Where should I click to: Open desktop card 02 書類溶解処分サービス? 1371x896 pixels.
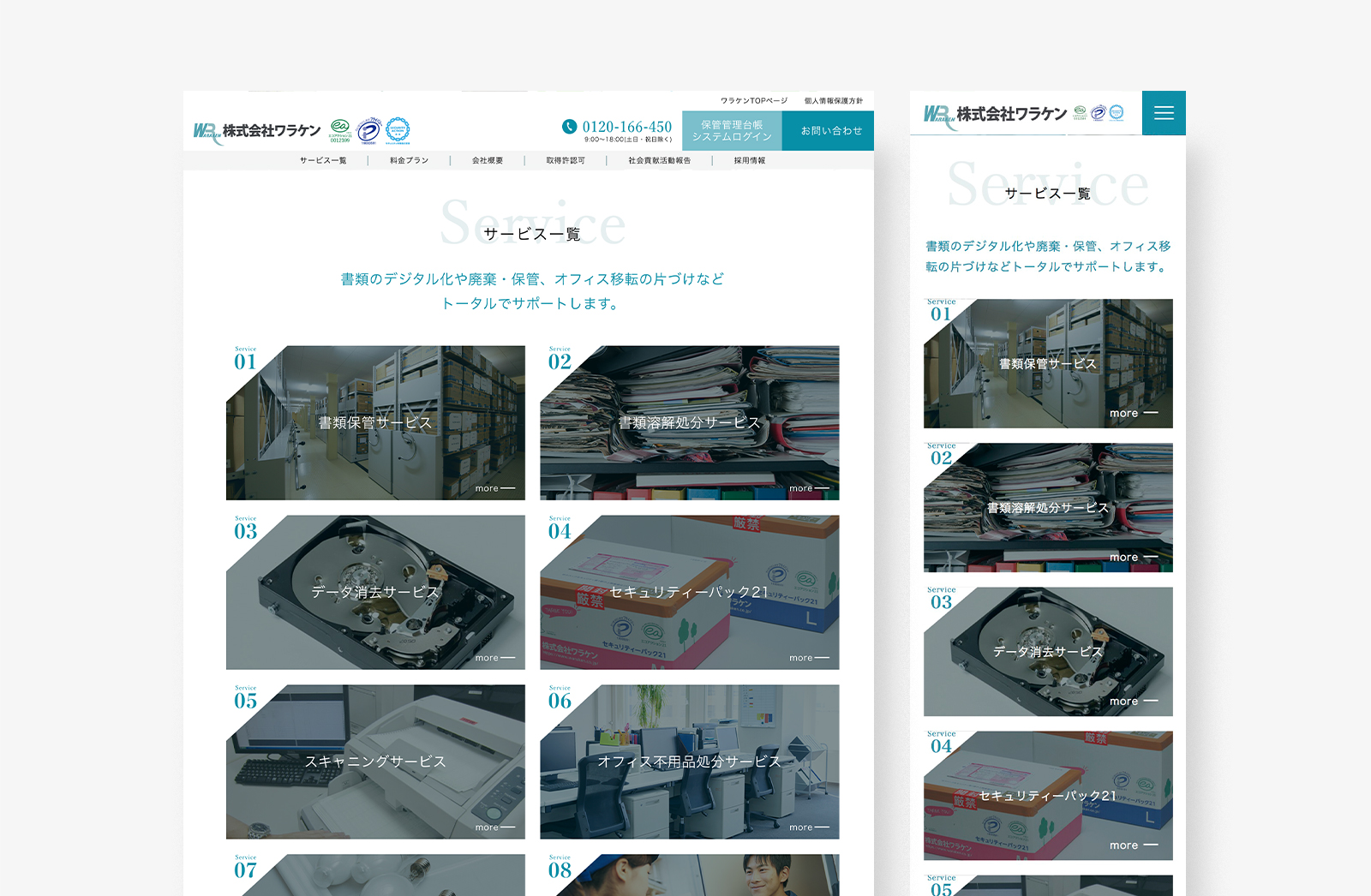tap(690, 423)
